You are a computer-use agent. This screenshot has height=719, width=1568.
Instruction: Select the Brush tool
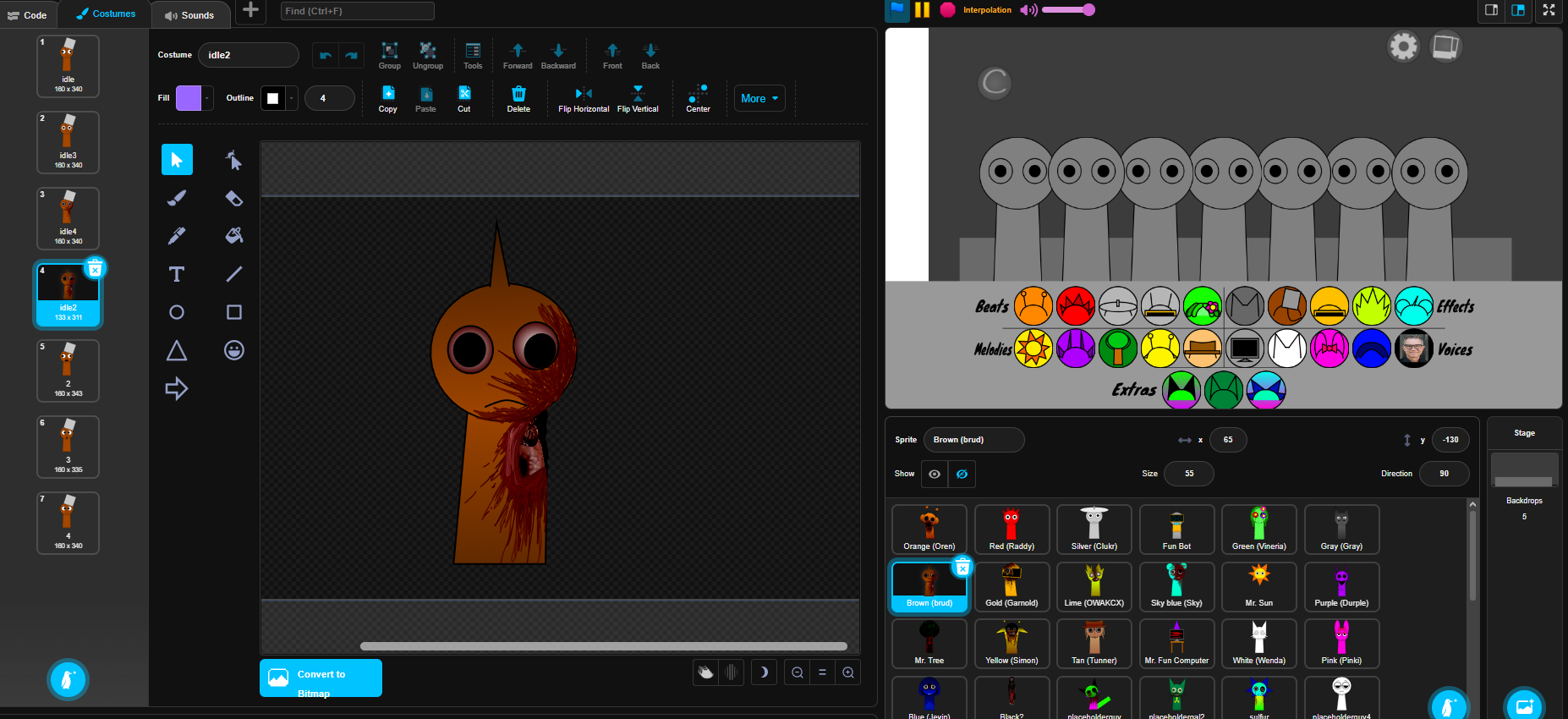click(177, 198)
